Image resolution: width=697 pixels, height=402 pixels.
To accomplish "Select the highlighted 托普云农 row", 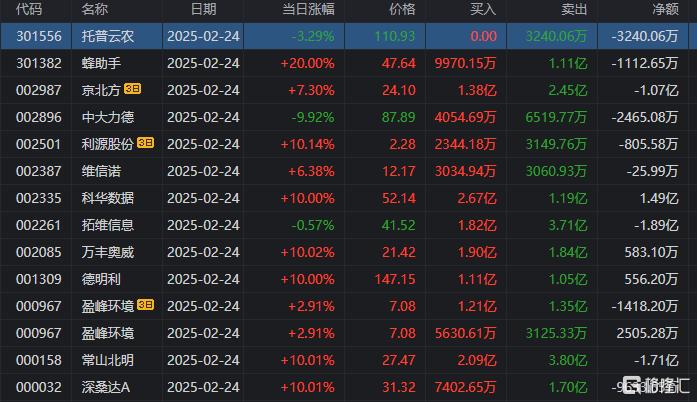I will [344, 36].
